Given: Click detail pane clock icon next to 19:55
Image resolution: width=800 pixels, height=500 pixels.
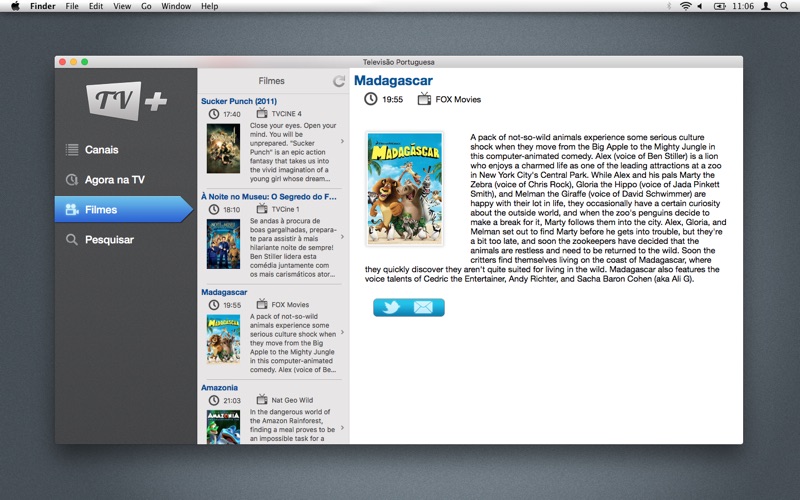Looking at the screenshot, I should 370,99.
